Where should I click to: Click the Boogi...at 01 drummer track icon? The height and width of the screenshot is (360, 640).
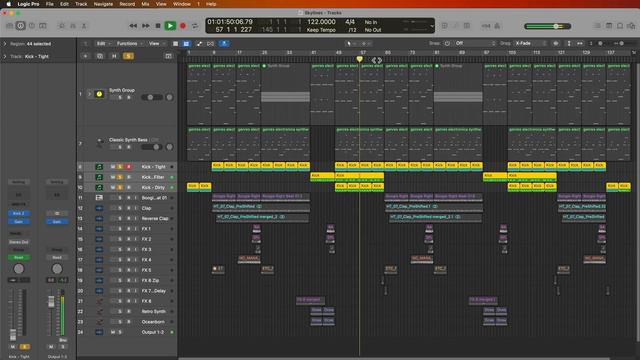[x=99, y=198]
